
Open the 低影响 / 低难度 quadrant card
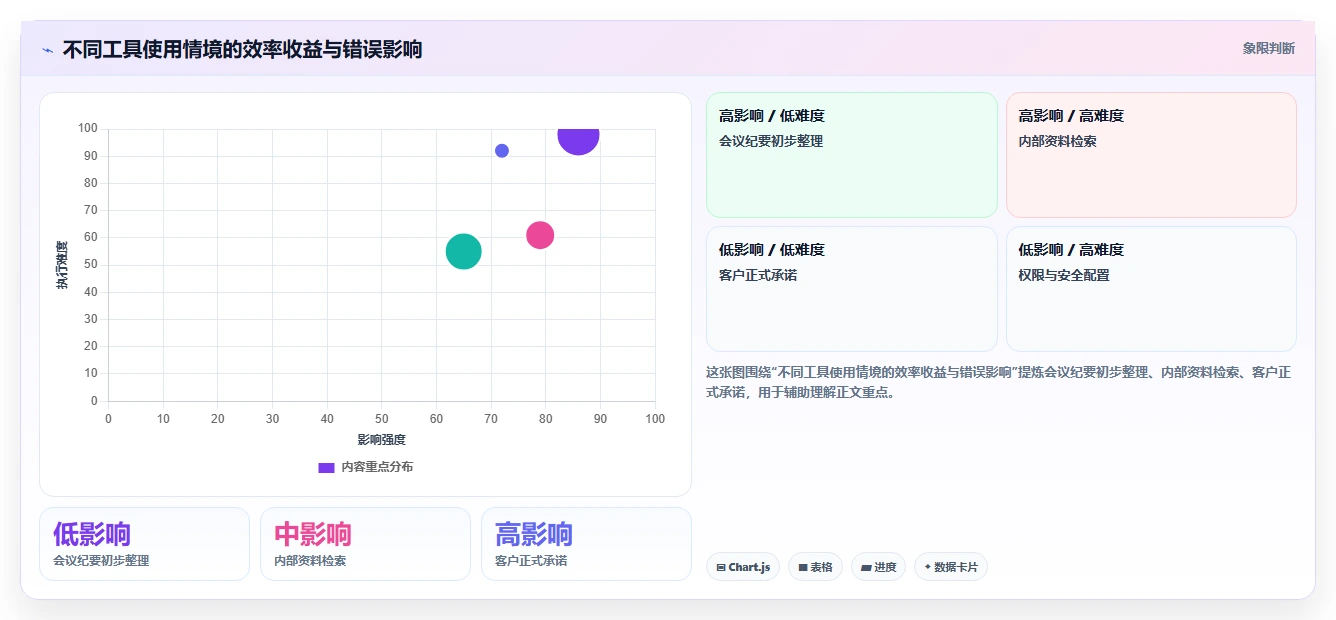click(852, 289)
